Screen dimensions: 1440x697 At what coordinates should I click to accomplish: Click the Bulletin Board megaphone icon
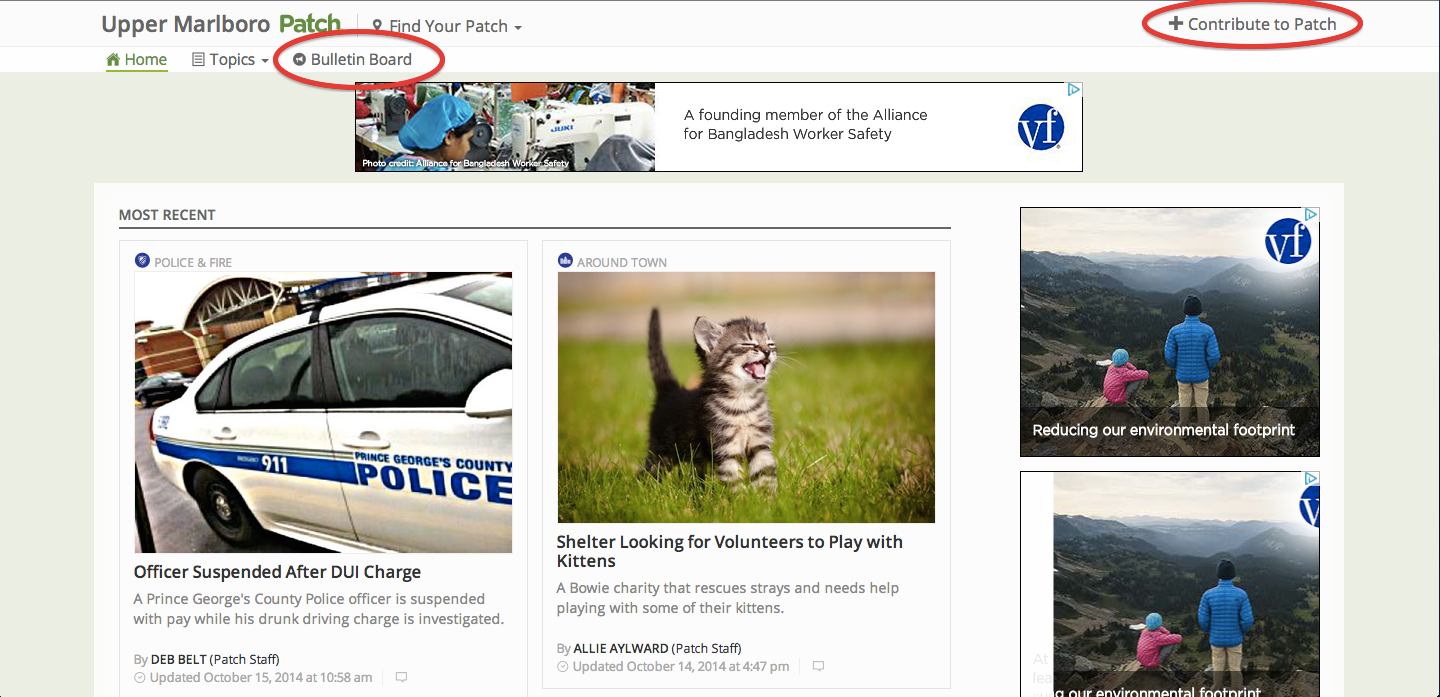coord(298,60)
